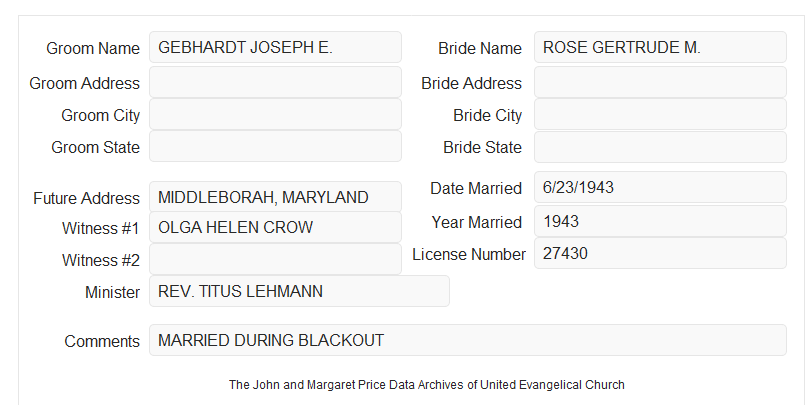The image size is (805, 405).
Task: Click the Bride State field
Action: (660, 147)
